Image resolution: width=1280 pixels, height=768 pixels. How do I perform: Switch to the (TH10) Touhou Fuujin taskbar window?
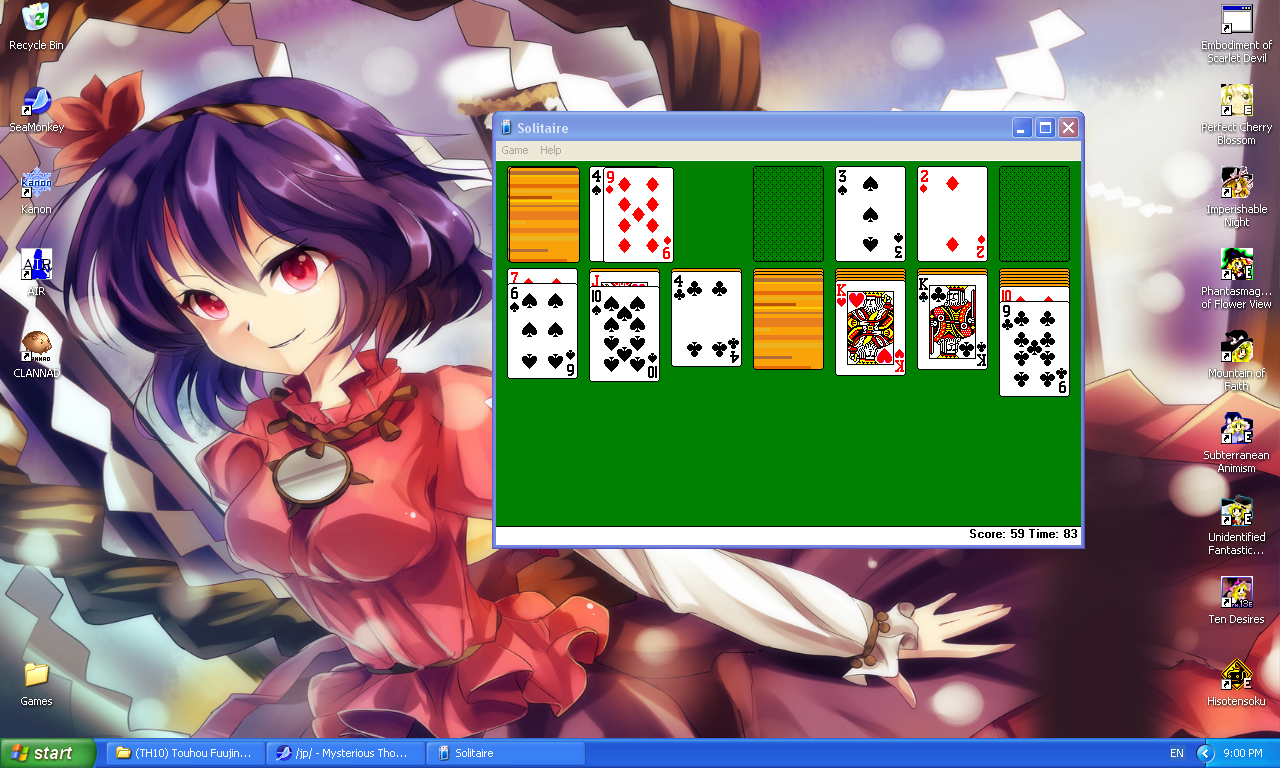tap(186, 753)
